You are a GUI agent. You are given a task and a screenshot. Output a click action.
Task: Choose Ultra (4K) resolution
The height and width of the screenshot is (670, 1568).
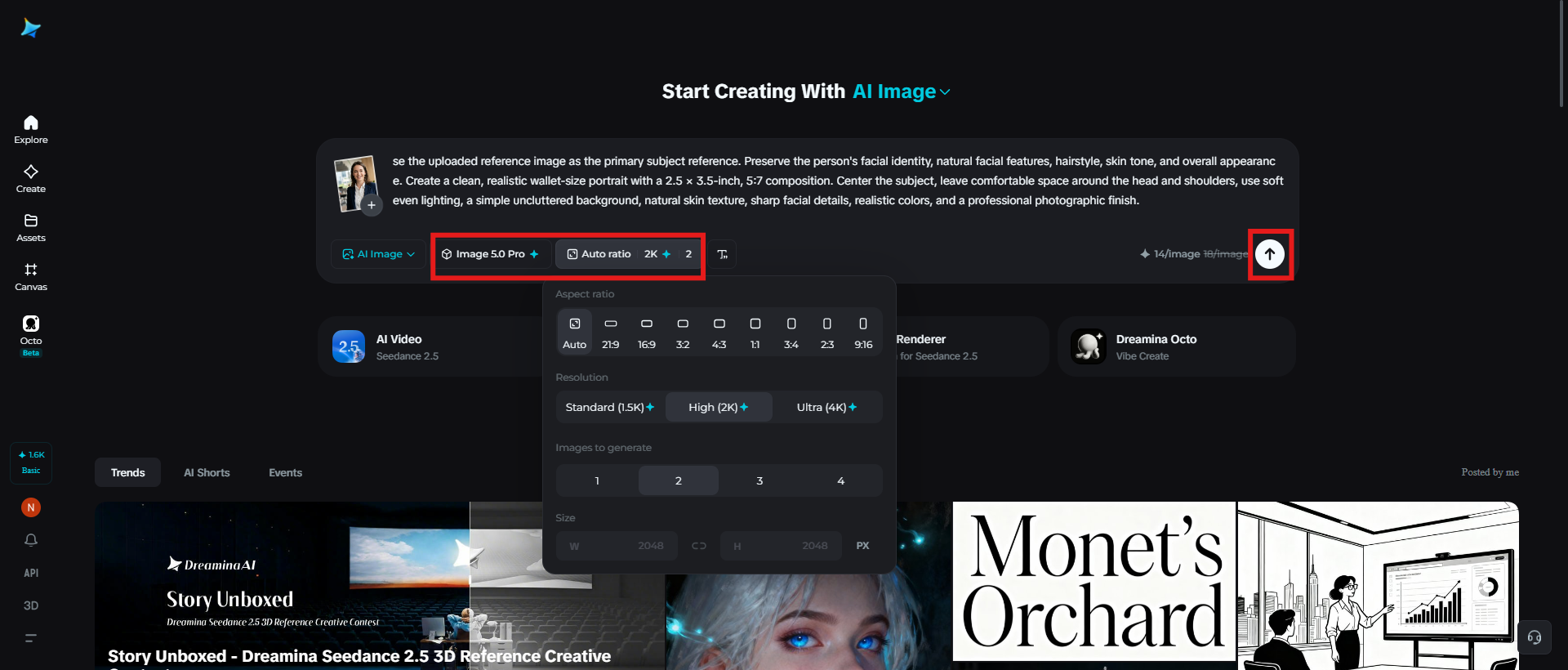click(x=827, y=407)
